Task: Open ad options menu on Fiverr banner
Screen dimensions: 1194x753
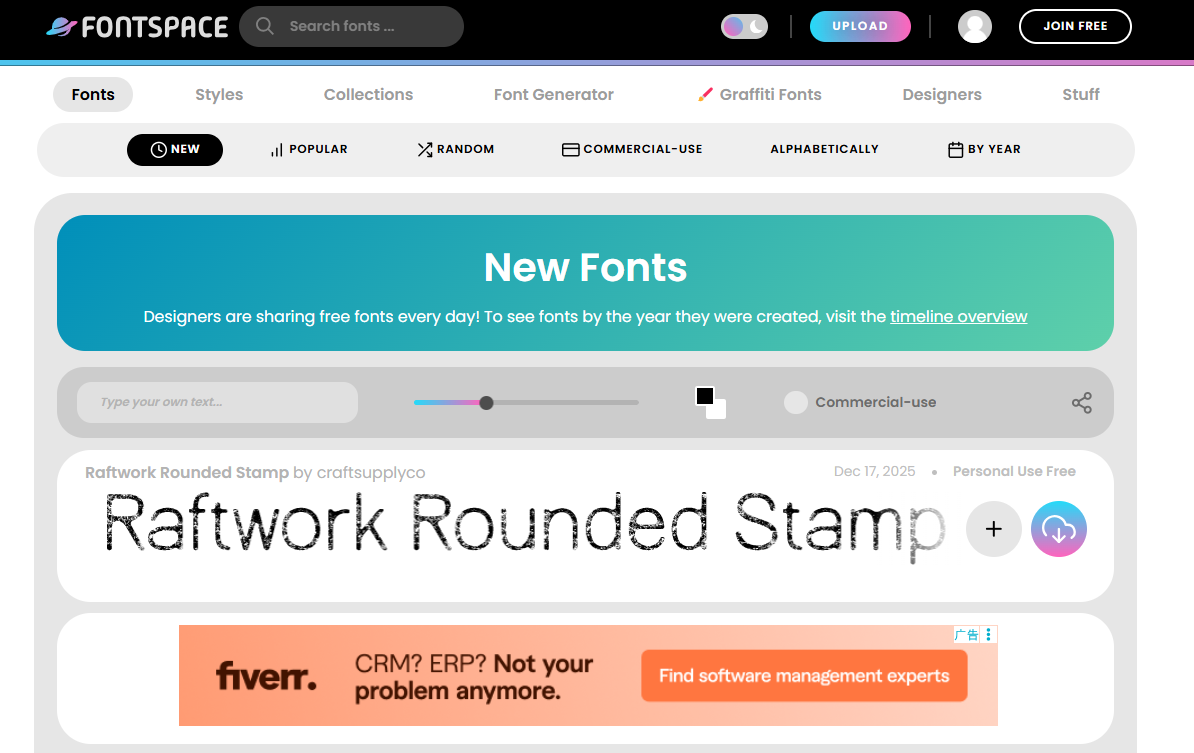Action: [989, 634]
